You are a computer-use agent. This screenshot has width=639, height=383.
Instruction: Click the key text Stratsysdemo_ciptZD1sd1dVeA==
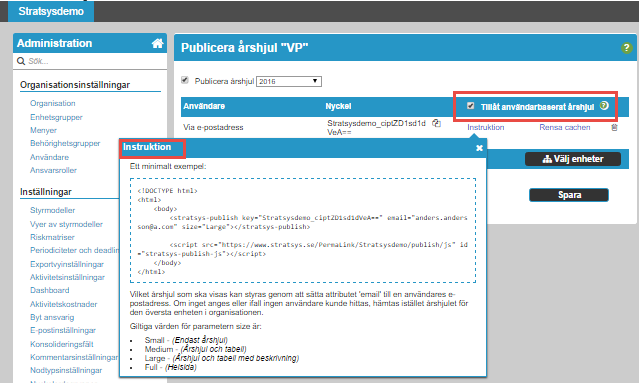pos(376,128)
